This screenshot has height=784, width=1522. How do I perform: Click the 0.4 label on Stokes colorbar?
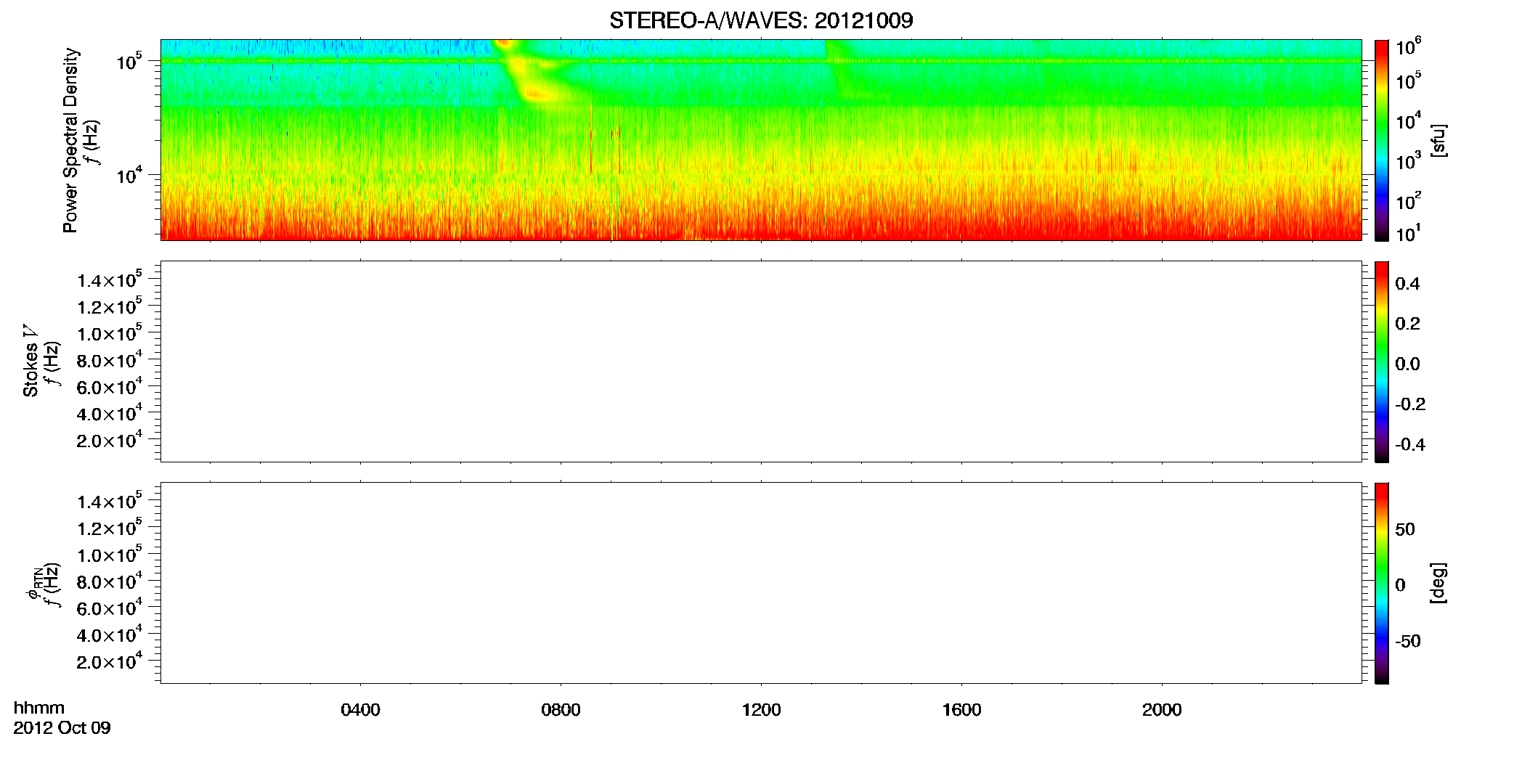click(x=1407, y=284)
